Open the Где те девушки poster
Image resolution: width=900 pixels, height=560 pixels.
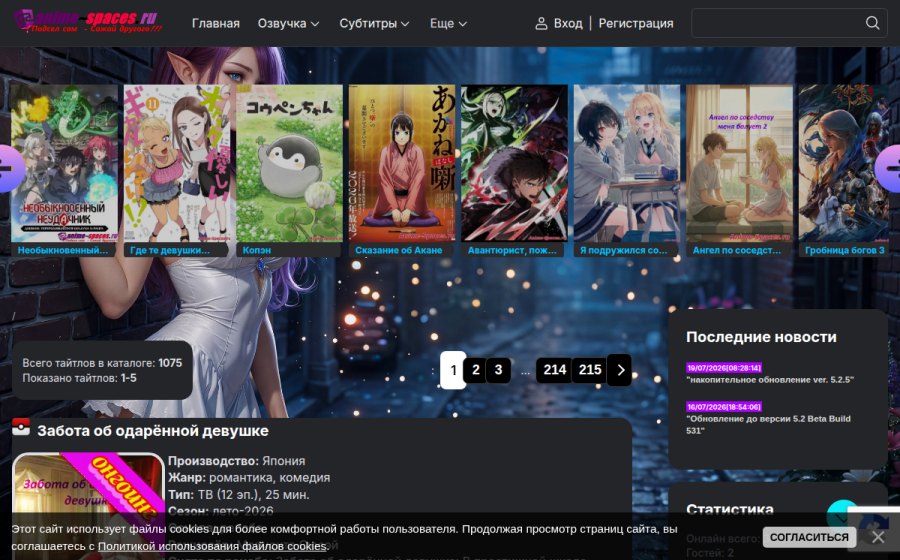click(x=177, y=164)
